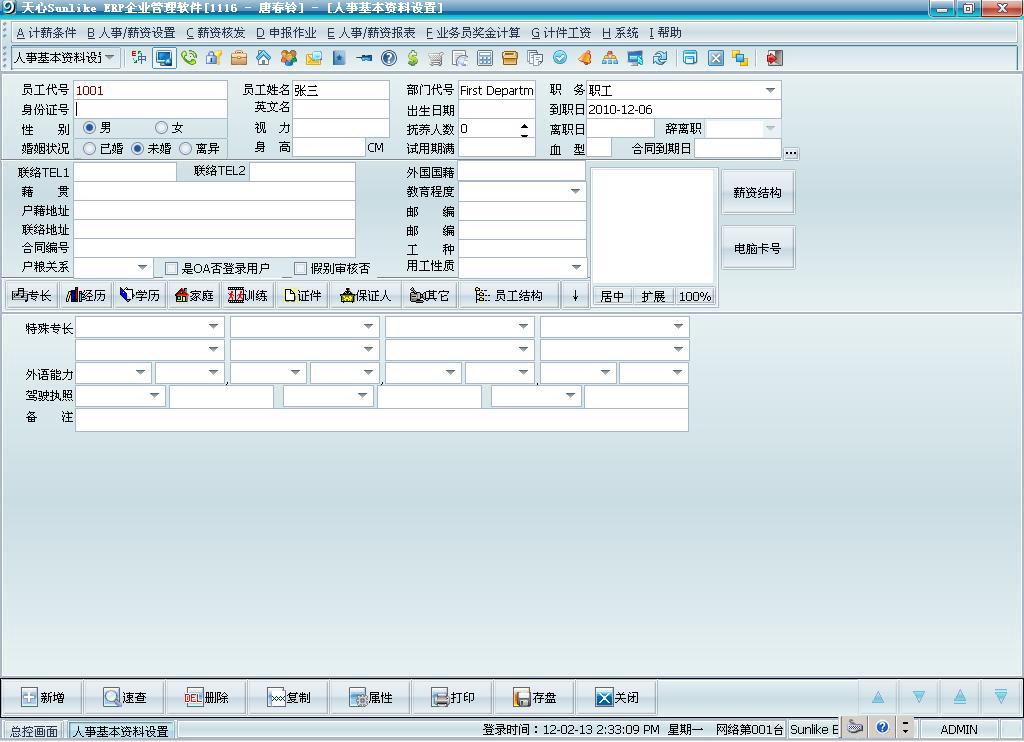Click the 备注 remarks input field

(382, 419)
